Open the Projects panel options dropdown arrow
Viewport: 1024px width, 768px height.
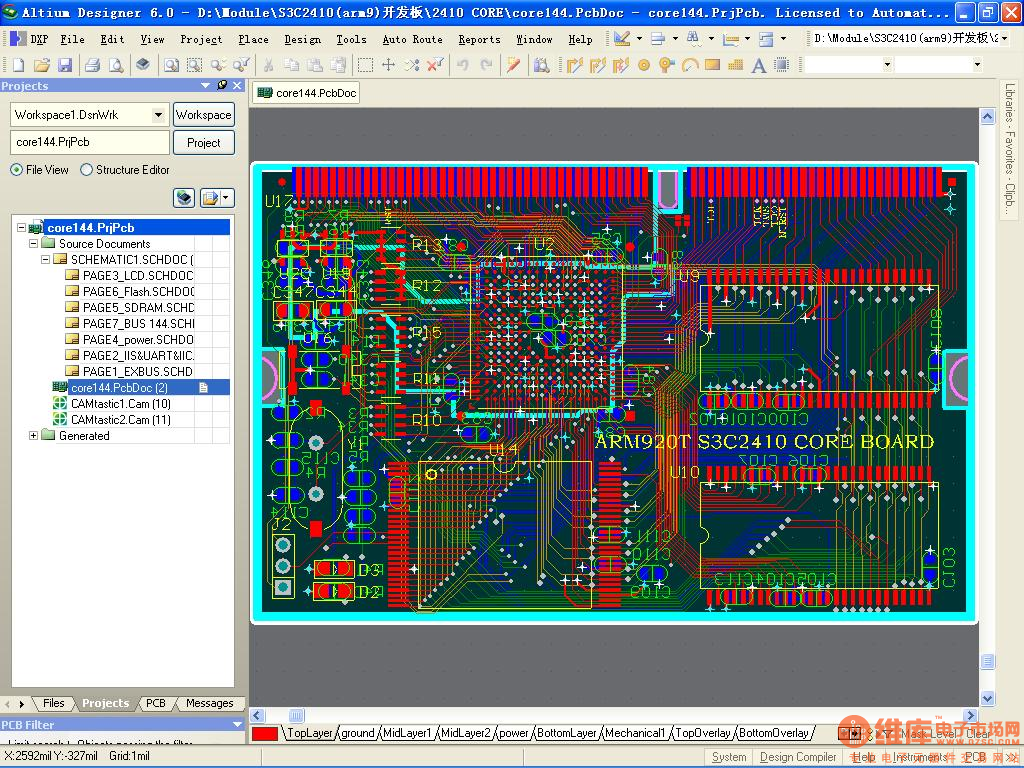(x=206, y=86)
